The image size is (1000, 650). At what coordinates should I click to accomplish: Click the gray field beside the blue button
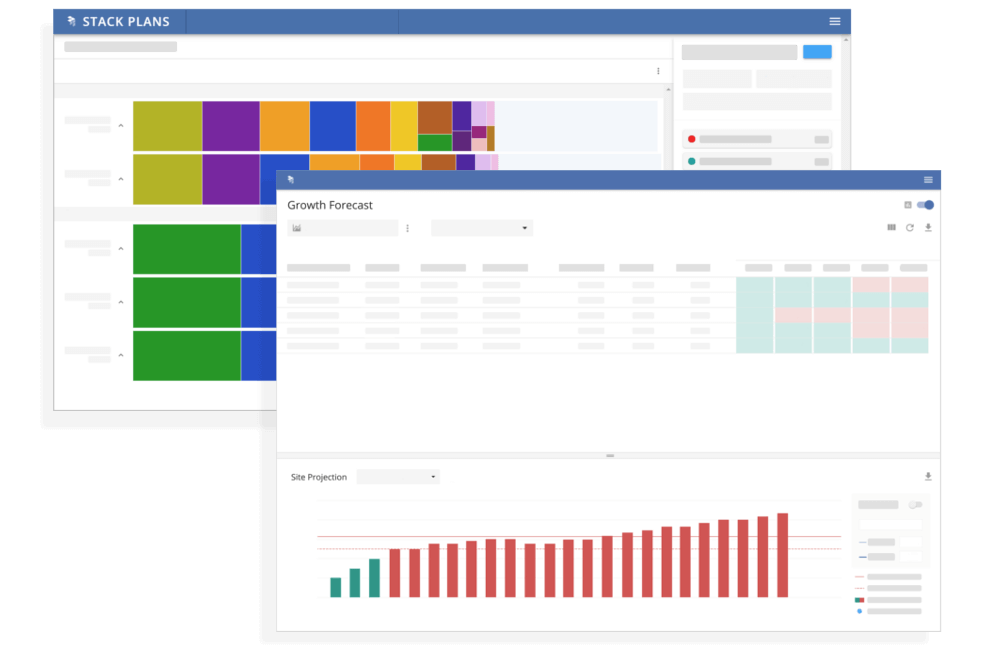pyautogui.click(x=739, y=52)
